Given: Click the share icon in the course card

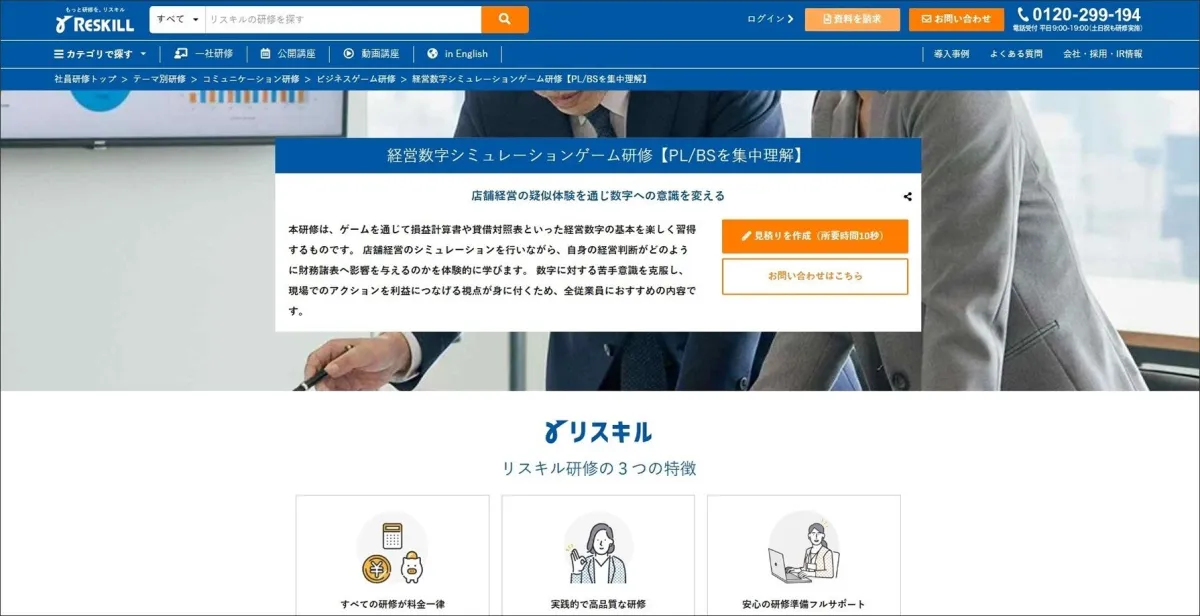Looking at the screenshot, I should click(x=907, y=197).
